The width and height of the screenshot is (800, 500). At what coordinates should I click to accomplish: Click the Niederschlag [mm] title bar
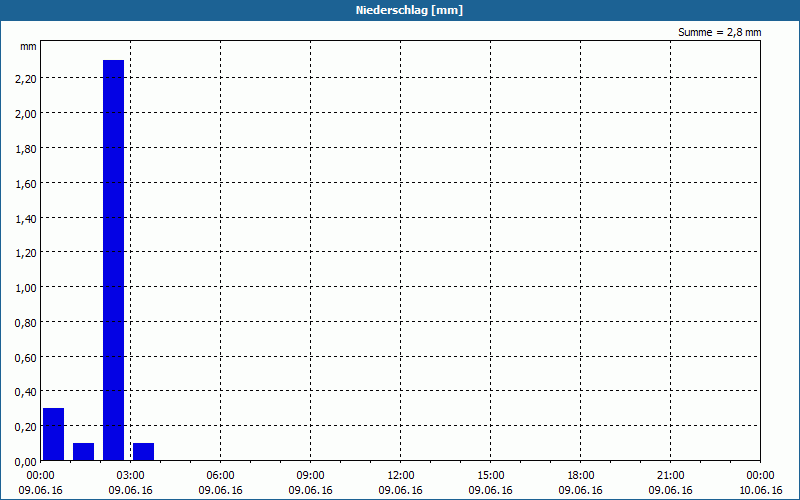[400, 10]
